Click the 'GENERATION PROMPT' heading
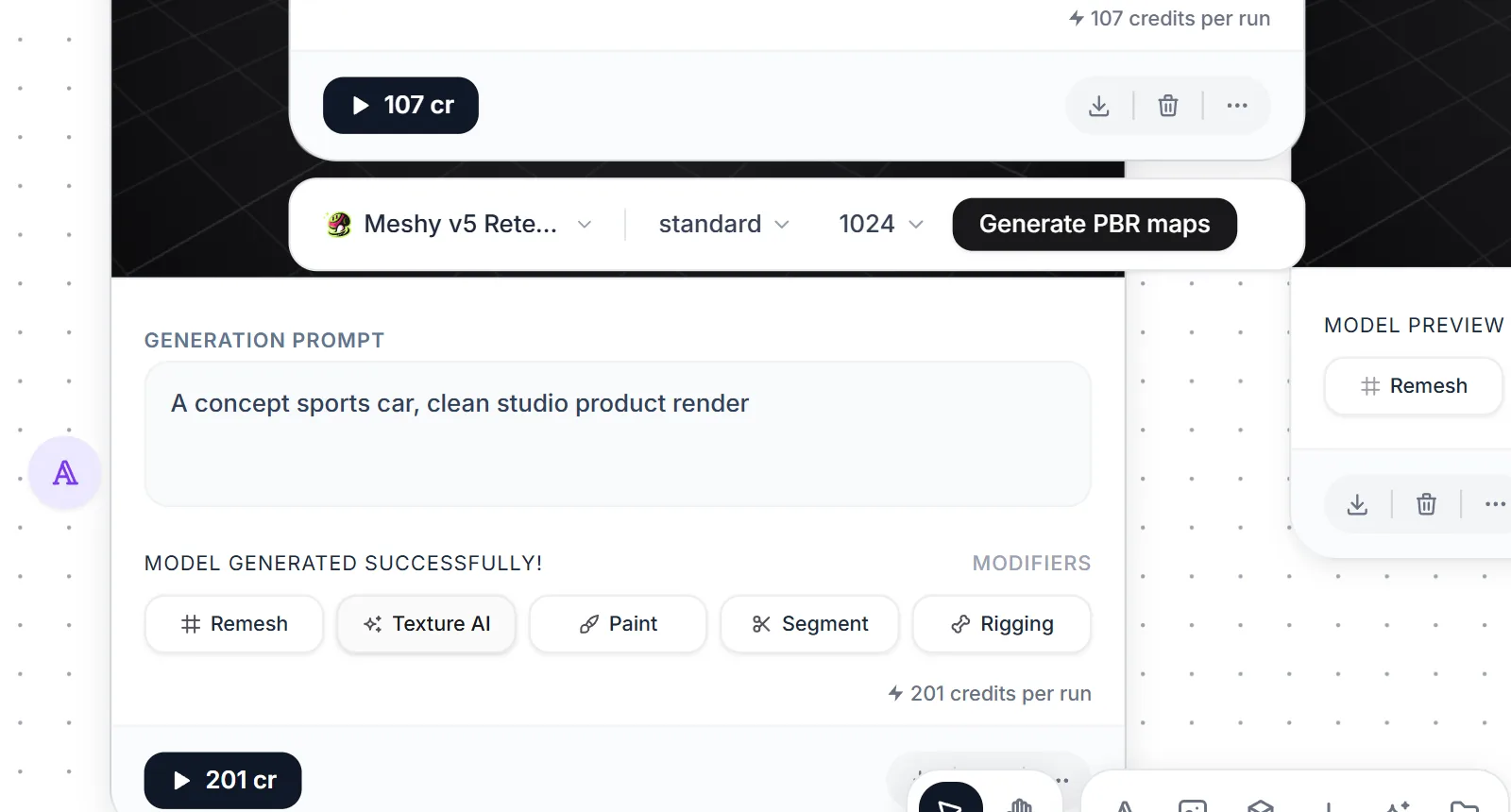This screenshot has height=812, width=1511. (264, 340)
